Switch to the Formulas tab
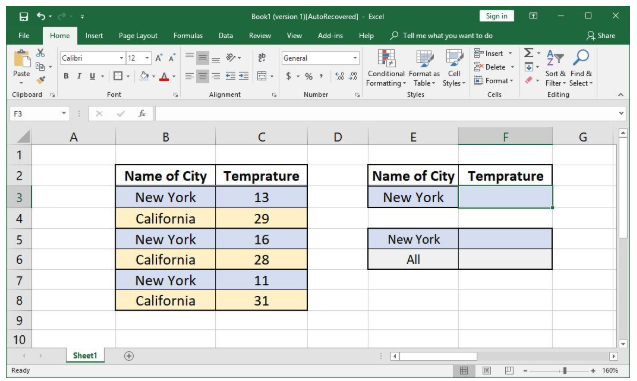This screenshot has height=381, width=637. point(188,36)
